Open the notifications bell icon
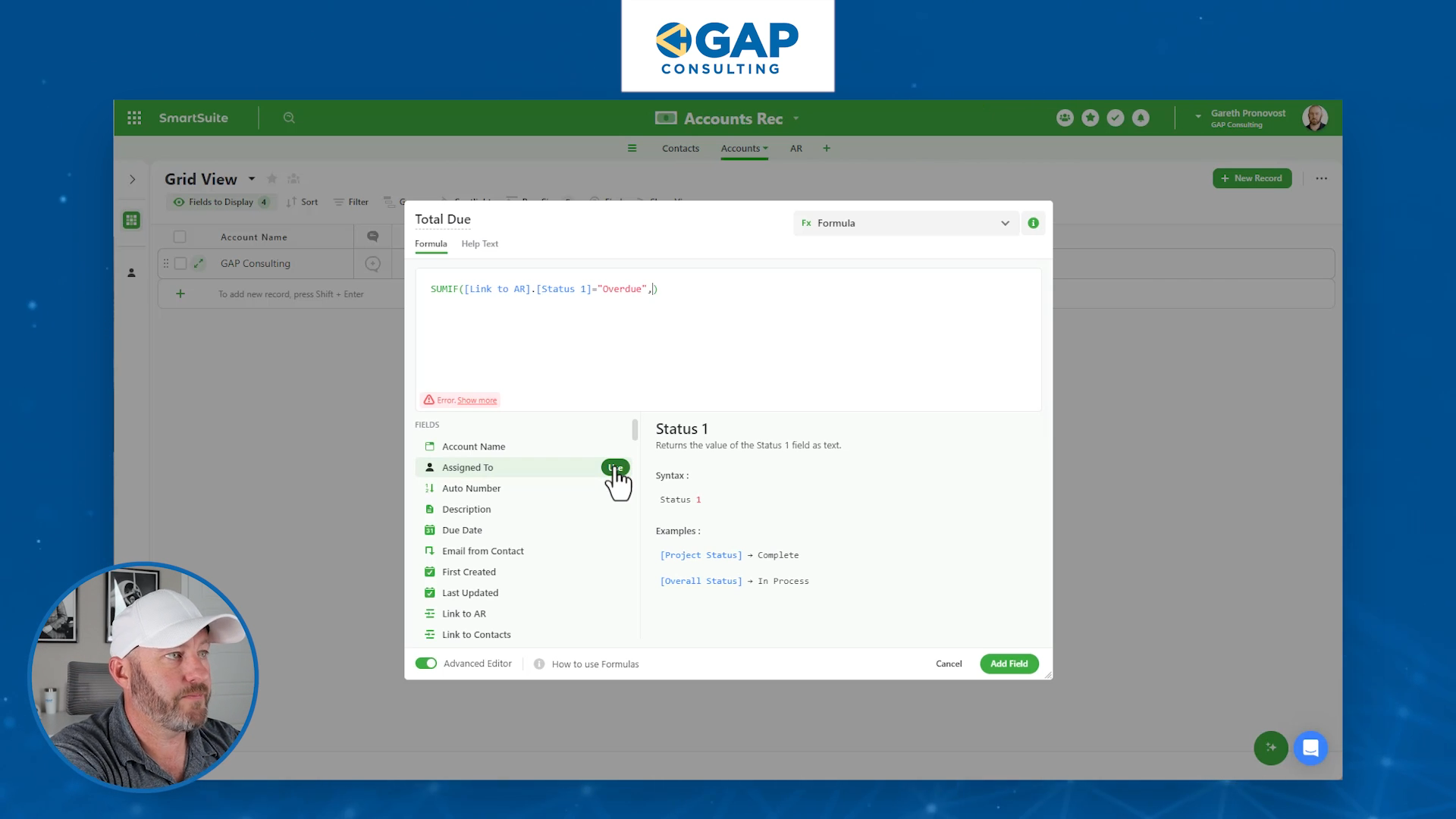 click(1141, 118)
